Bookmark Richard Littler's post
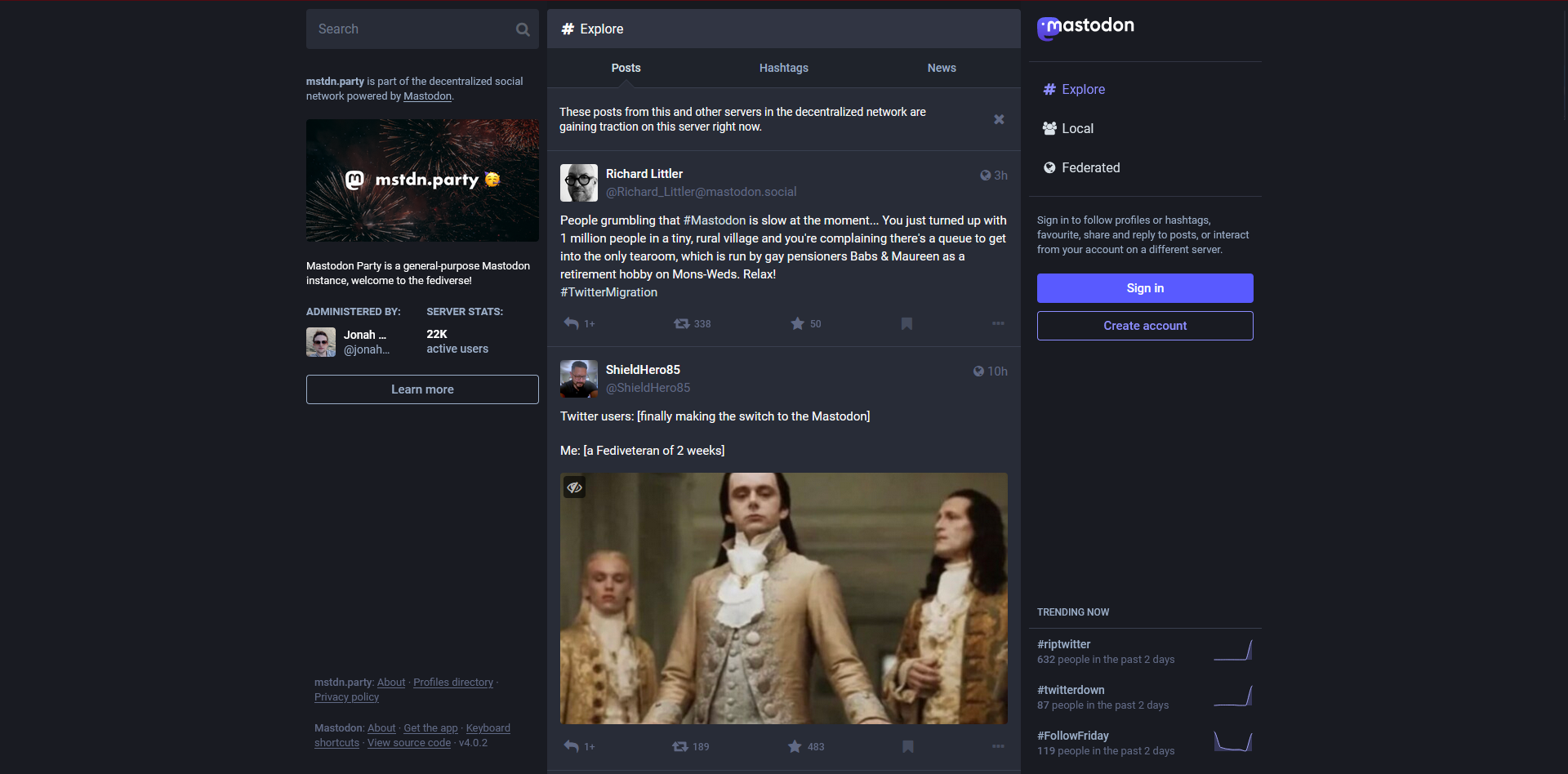Image resolution: width=1568 pixels, height=774 pixels. click(x=906, y=323)
